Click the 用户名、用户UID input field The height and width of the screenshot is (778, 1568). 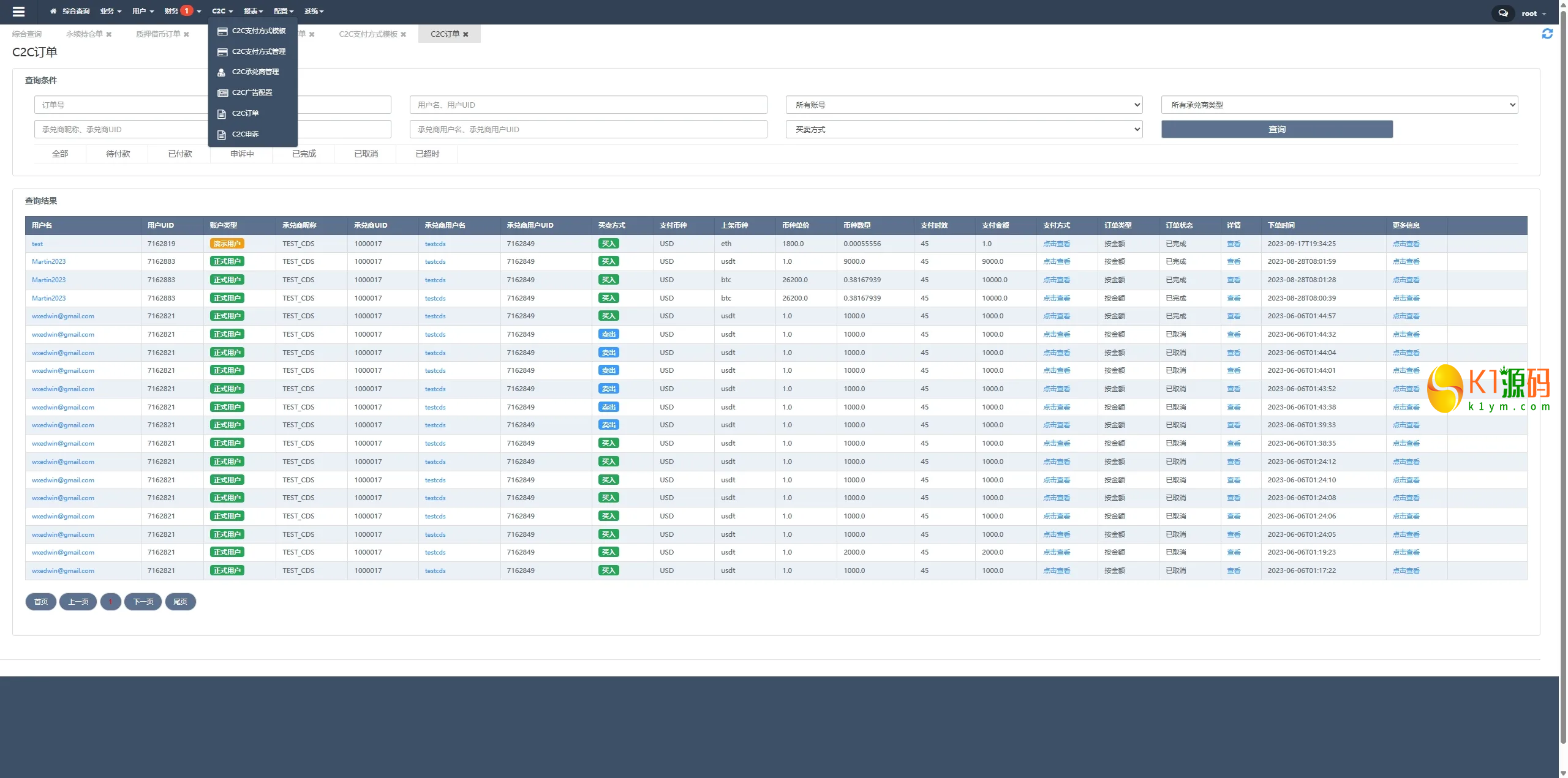click(587, 105)
